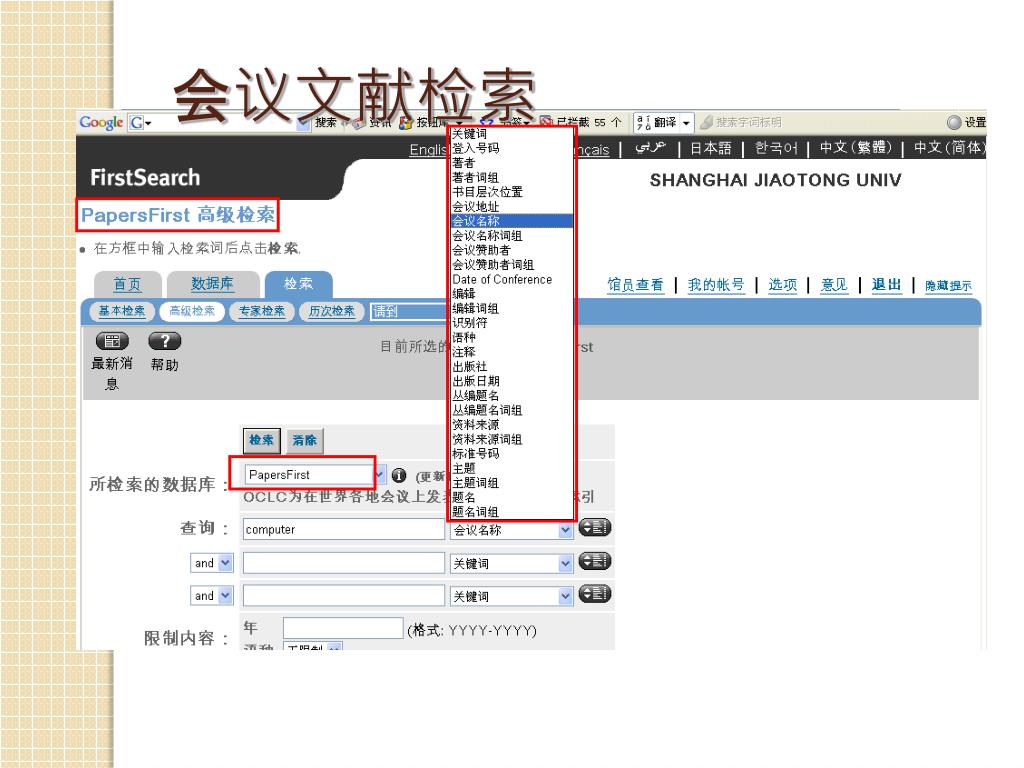
Task: Switch to the 数据库 tab
Action: point(212,284)
